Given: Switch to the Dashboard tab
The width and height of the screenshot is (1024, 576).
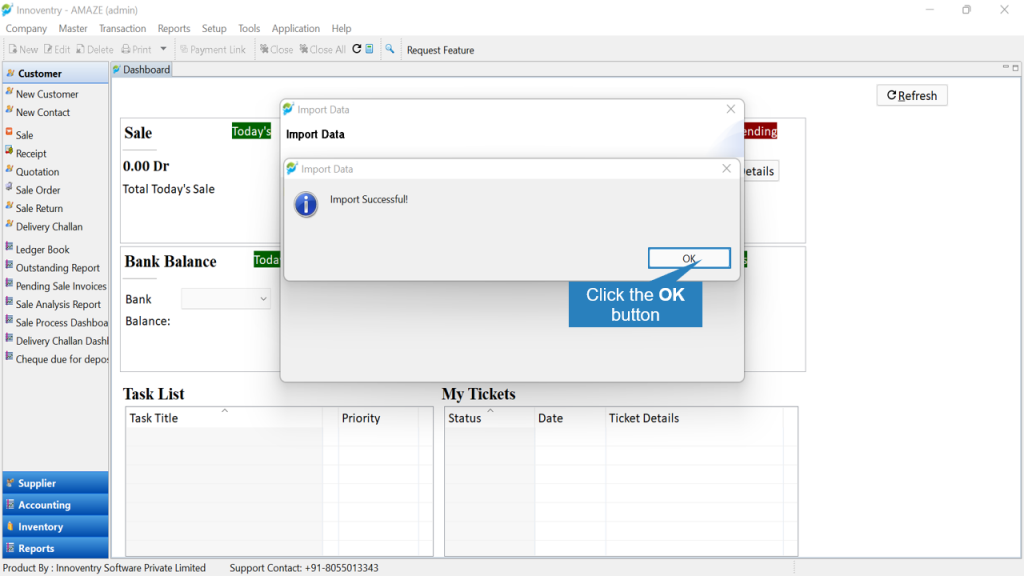Looking at the screenshot, I should tap(142, 70).
